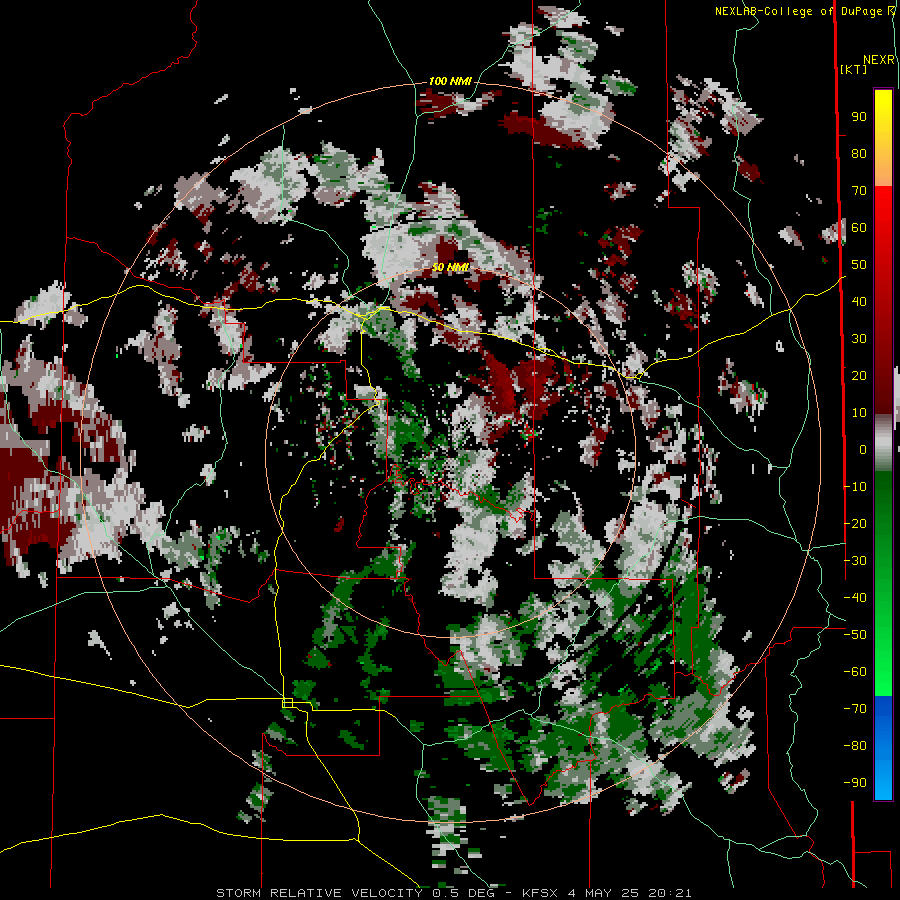Click the 60 value on velocity scale
900x900 pixels.
(859, 228)
